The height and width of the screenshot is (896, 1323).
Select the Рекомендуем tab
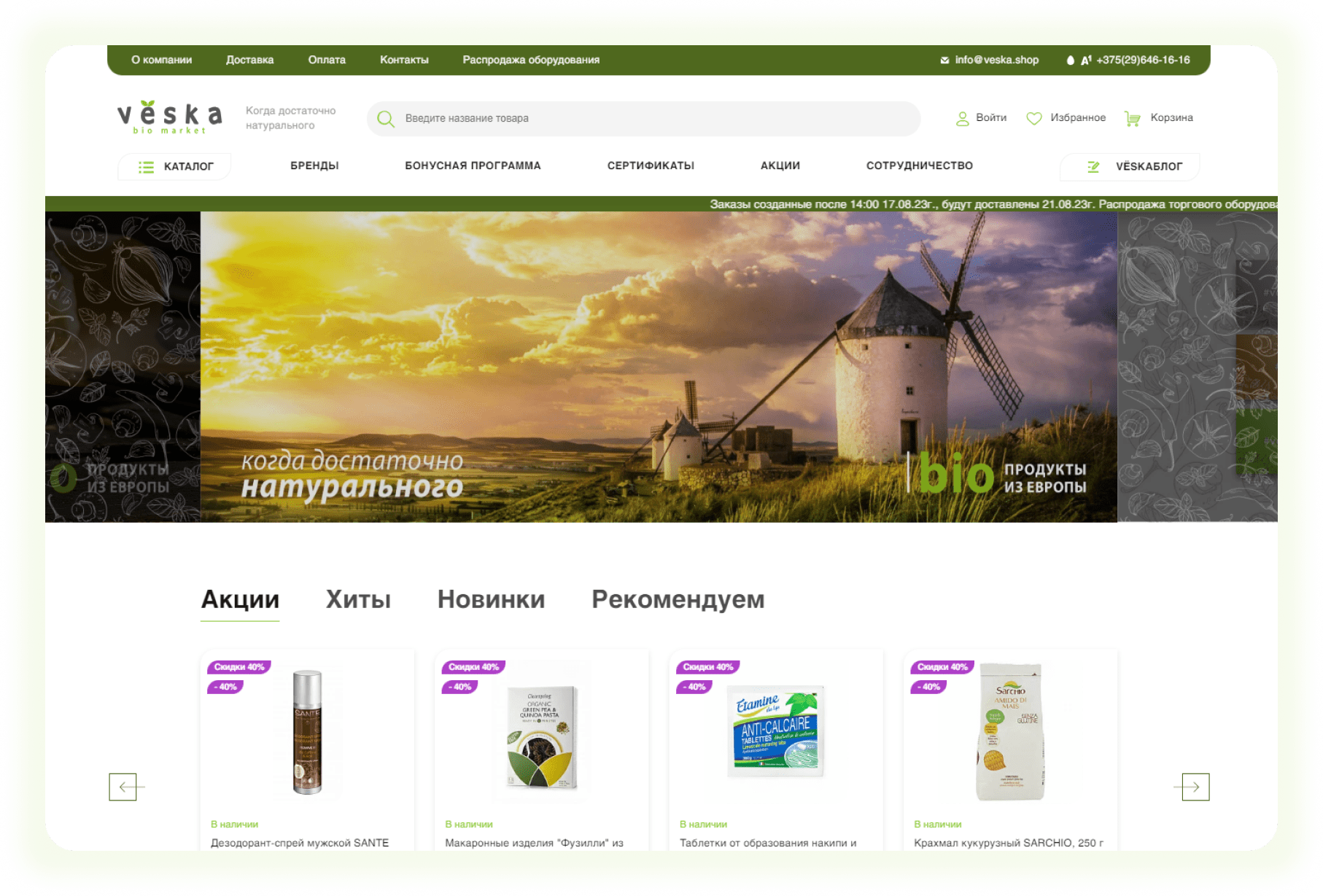678,599
